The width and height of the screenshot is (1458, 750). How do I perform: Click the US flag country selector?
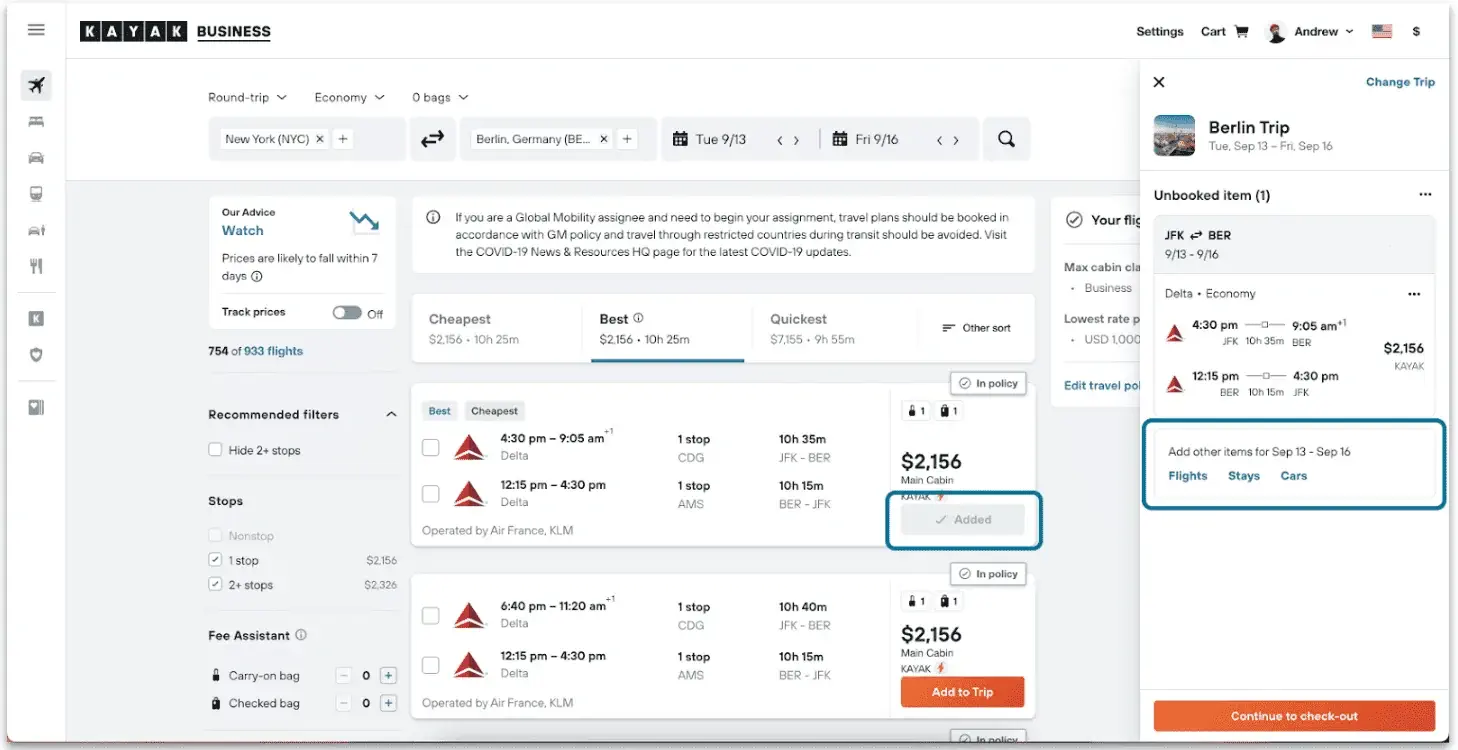[x=1382, y=32]
